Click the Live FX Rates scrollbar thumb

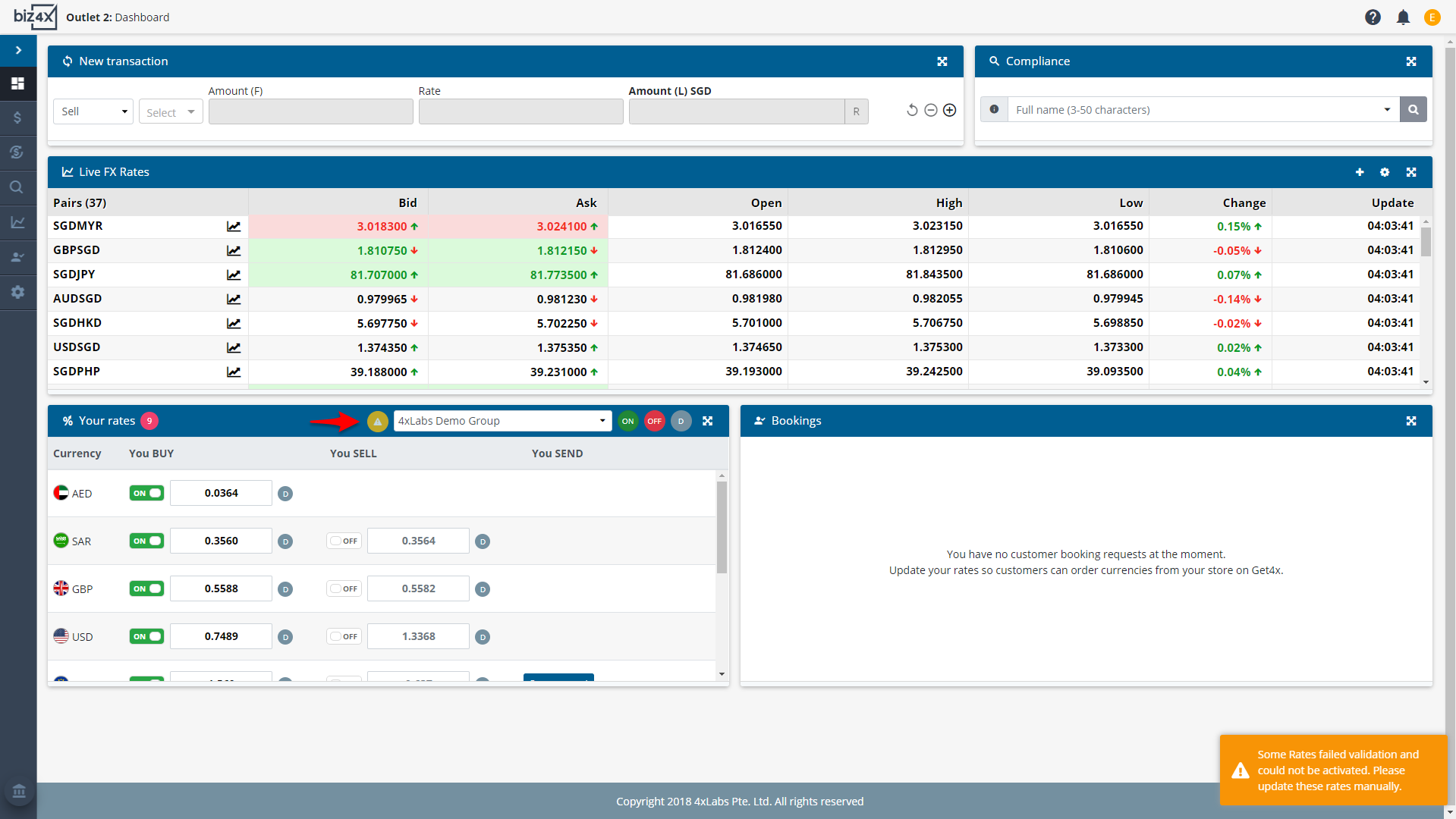[1426, 241]
